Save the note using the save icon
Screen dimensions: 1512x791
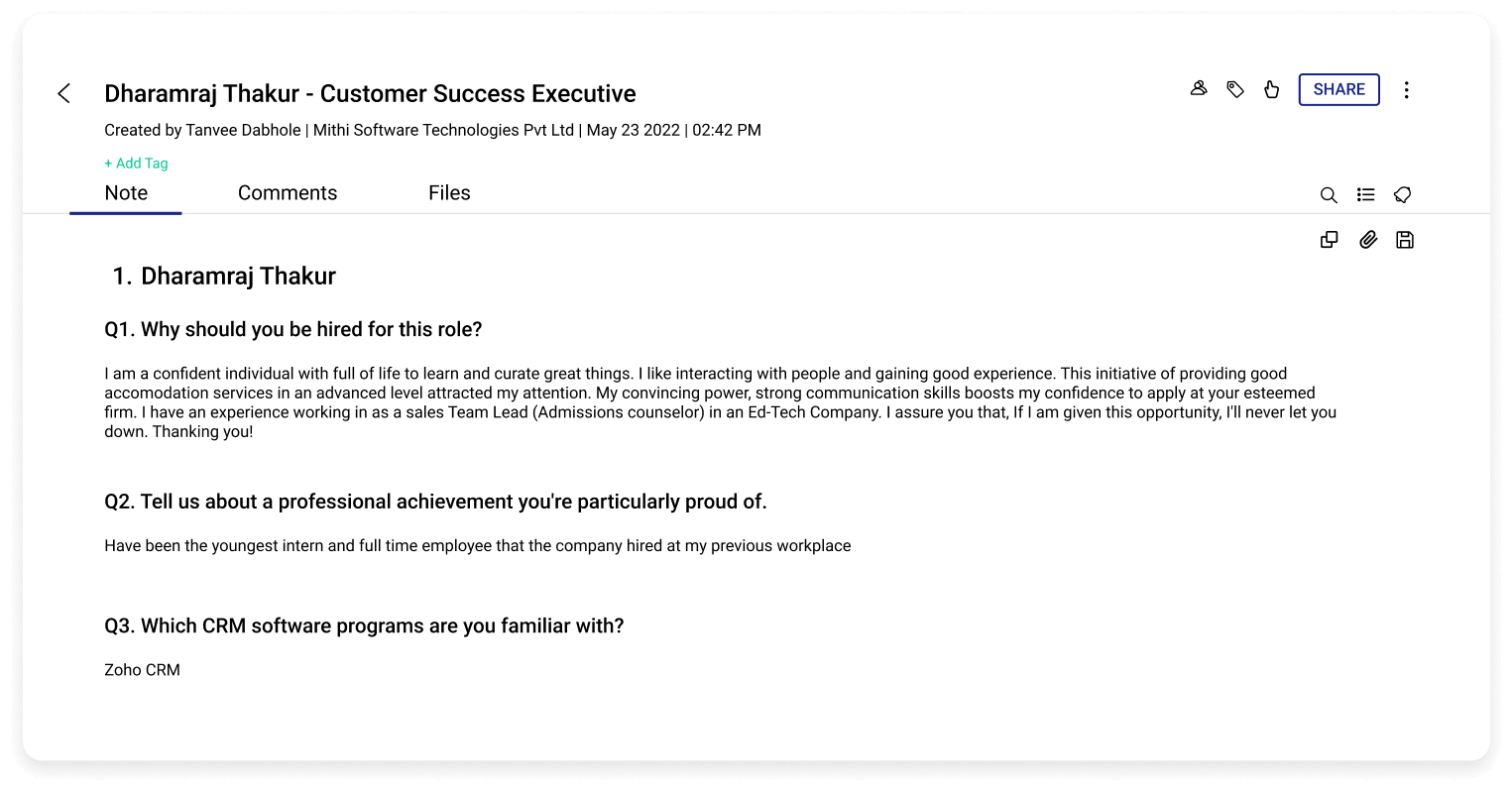click(1405, 239)
